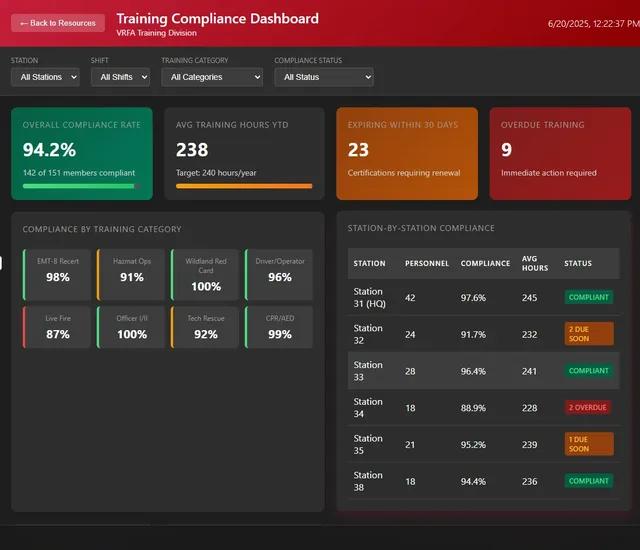Viewport: 640px width, 550px height.
Task: Click the 2 DUE SOON badge
Action: coord(589,334)
